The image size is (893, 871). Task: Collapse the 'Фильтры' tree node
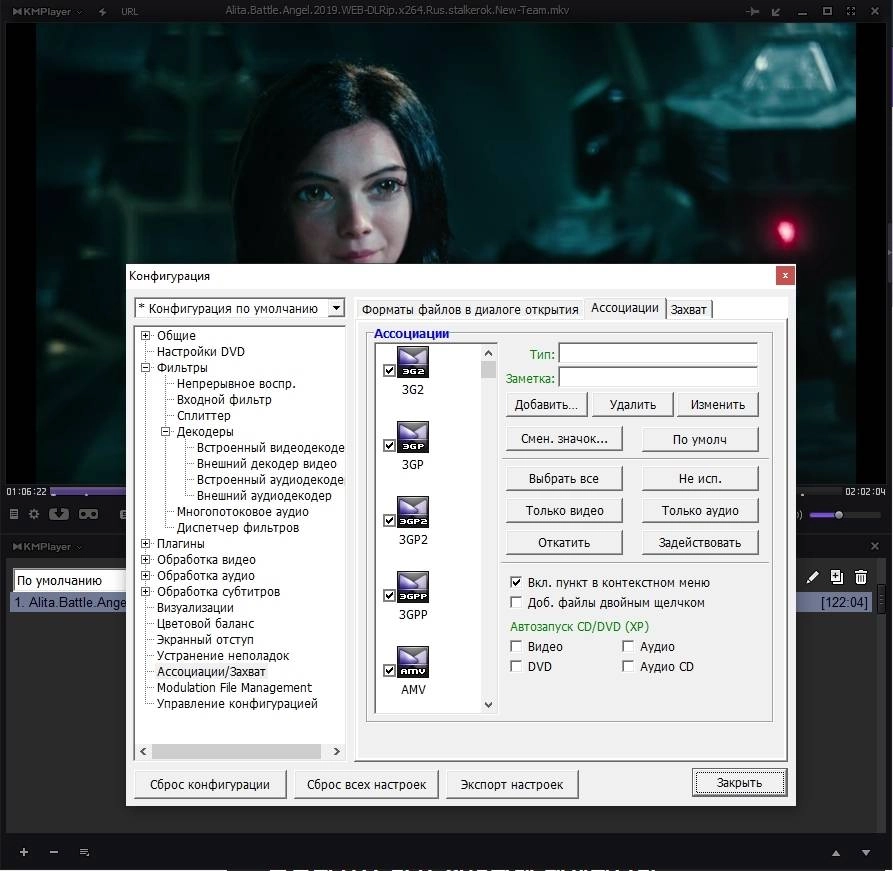click(146, 367)
